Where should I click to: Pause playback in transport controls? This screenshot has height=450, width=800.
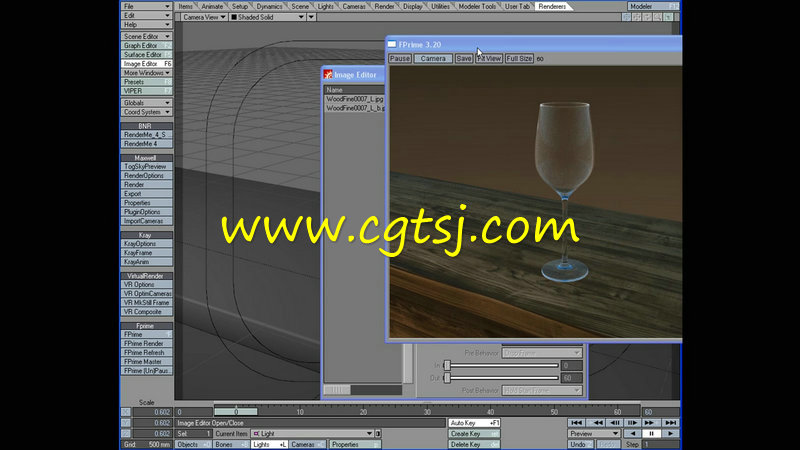coord(652,434)
